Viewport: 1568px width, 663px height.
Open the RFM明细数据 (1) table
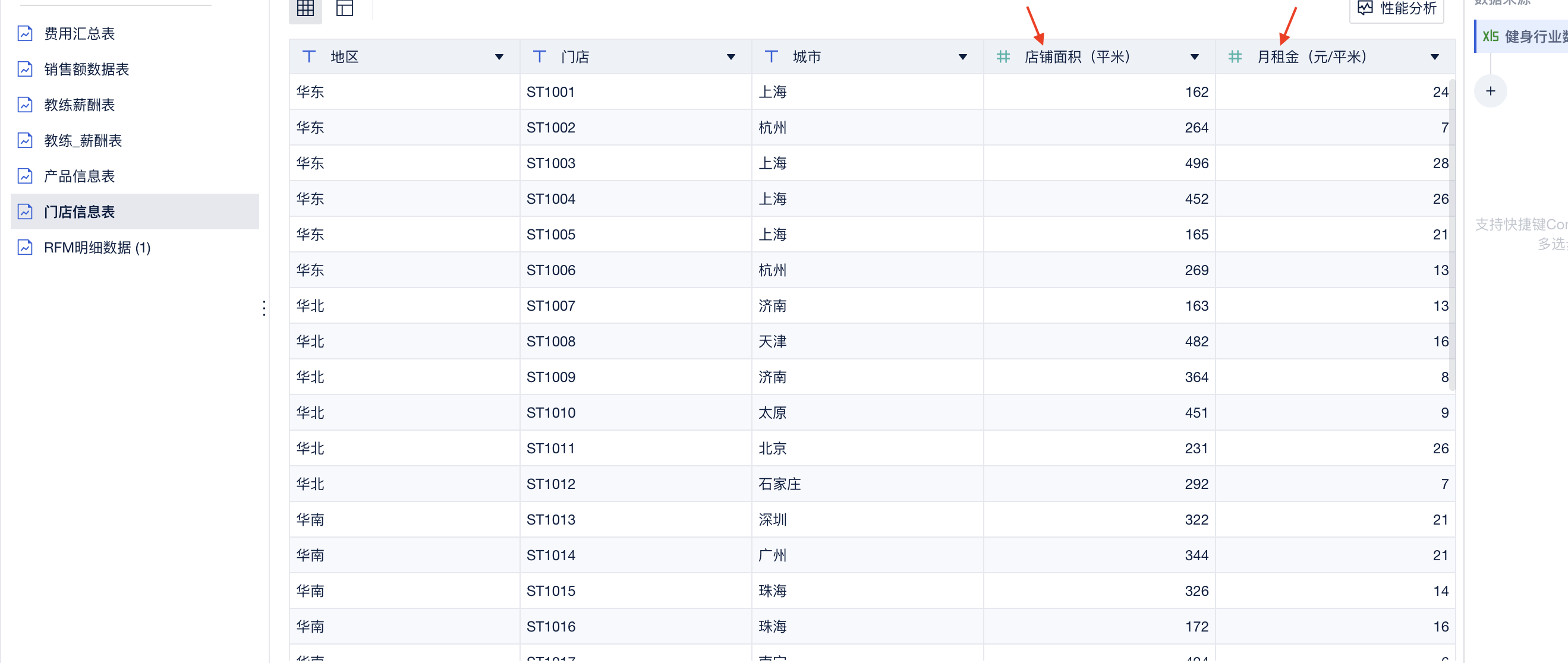pos(97,248)
